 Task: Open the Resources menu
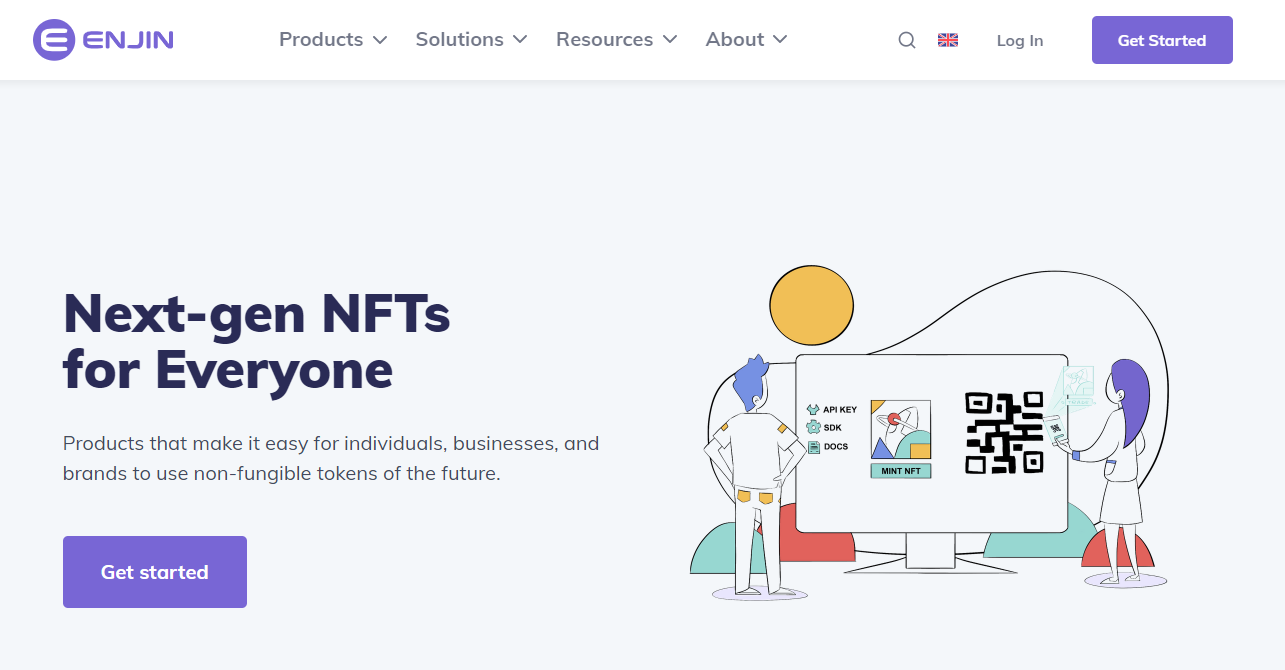click(616, 40)
